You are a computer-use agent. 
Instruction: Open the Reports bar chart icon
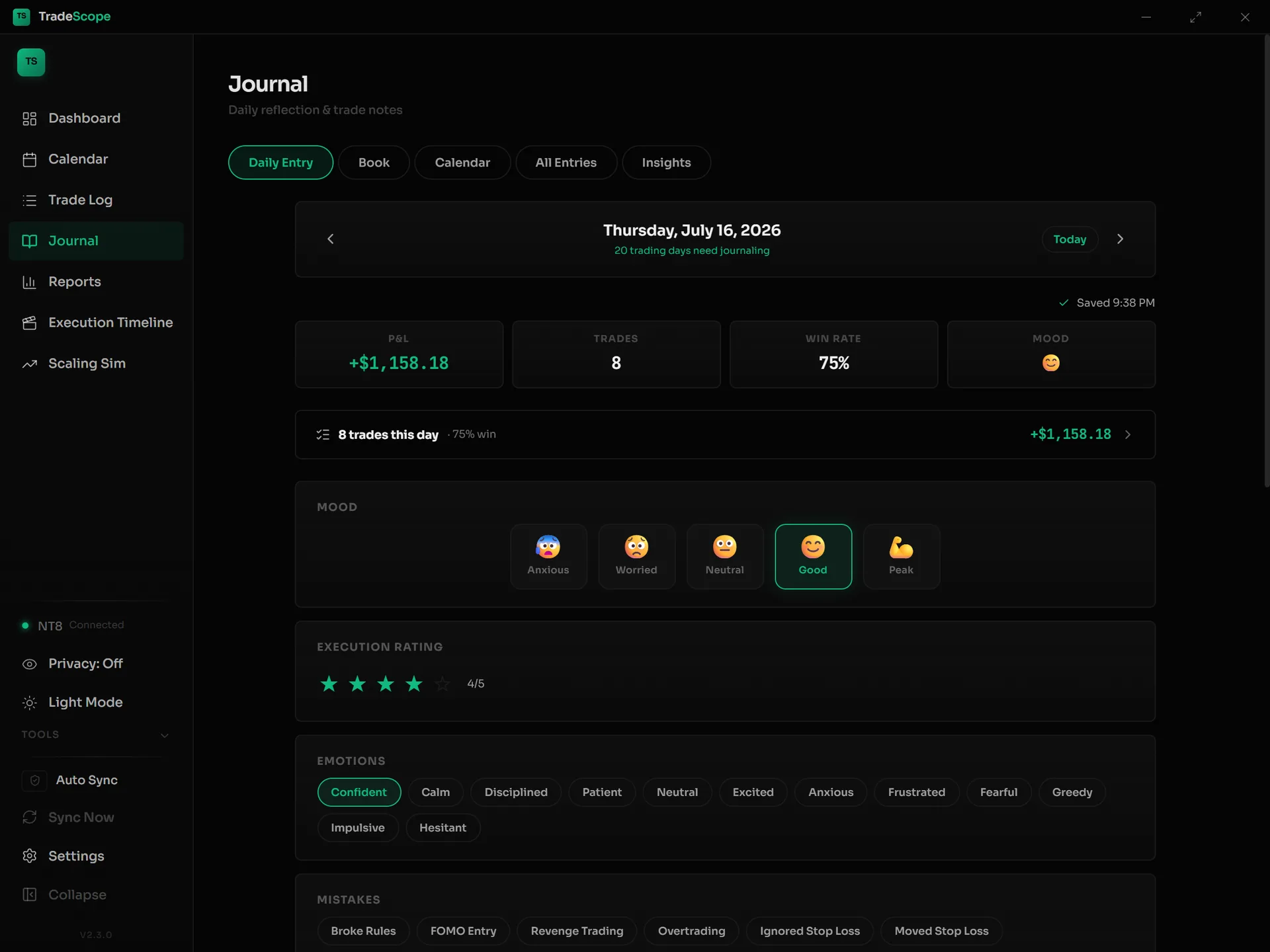(x=29, y=282)
